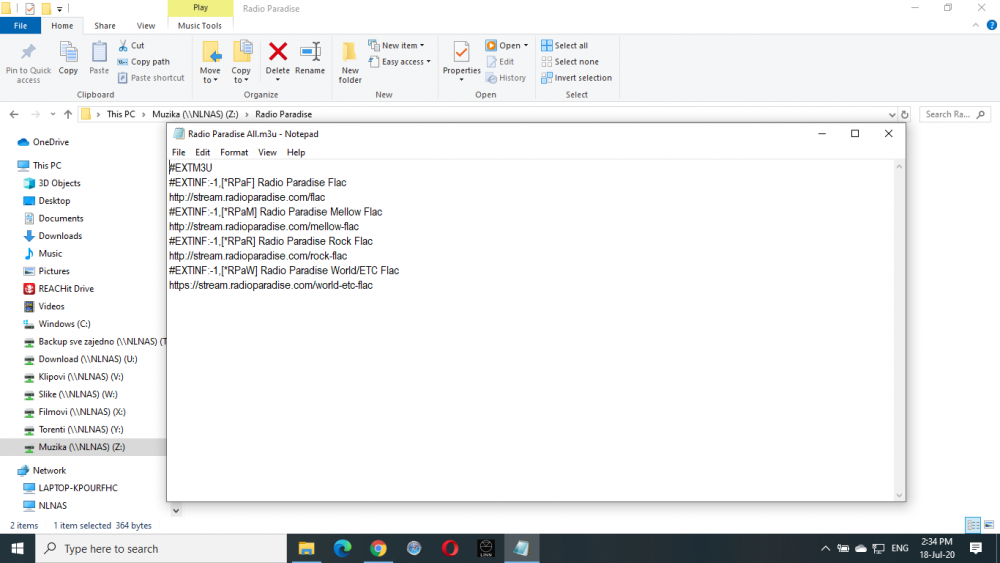The width and height of the screenshot is (1000, 563).
Task: Click Select all in ribbon
Action: 564,45
